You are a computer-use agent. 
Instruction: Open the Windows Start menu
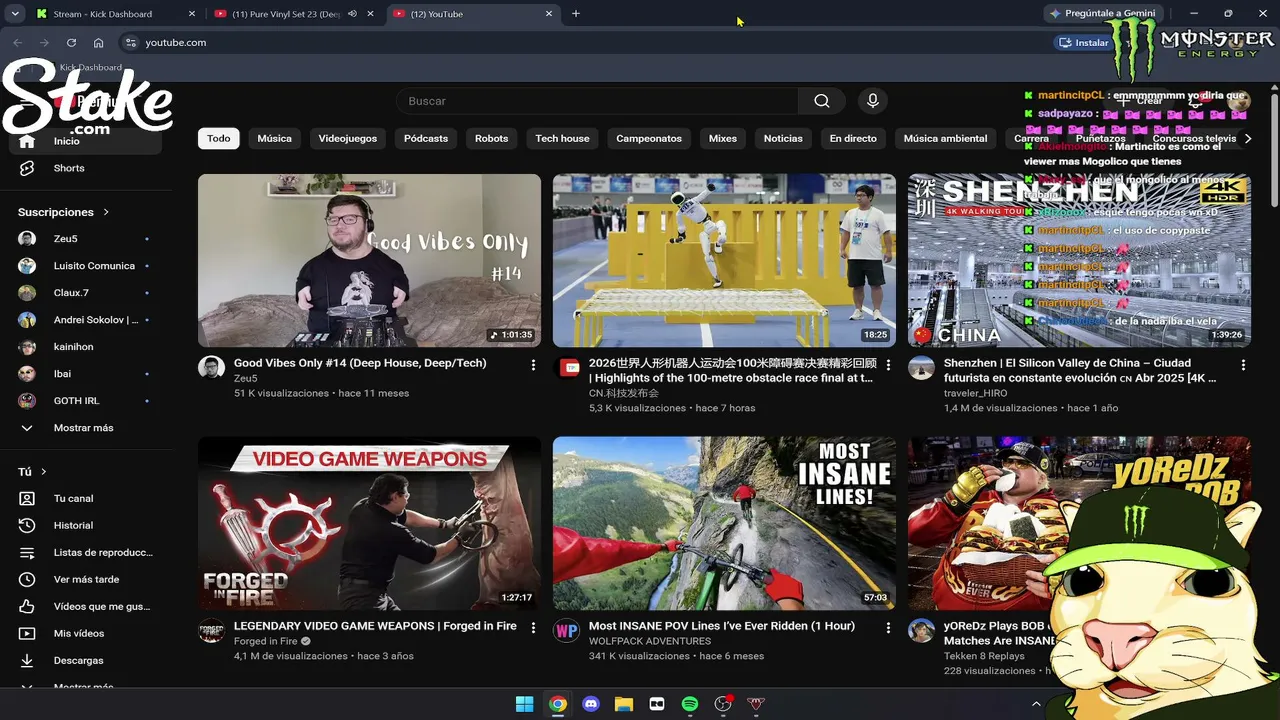[524, 704]
